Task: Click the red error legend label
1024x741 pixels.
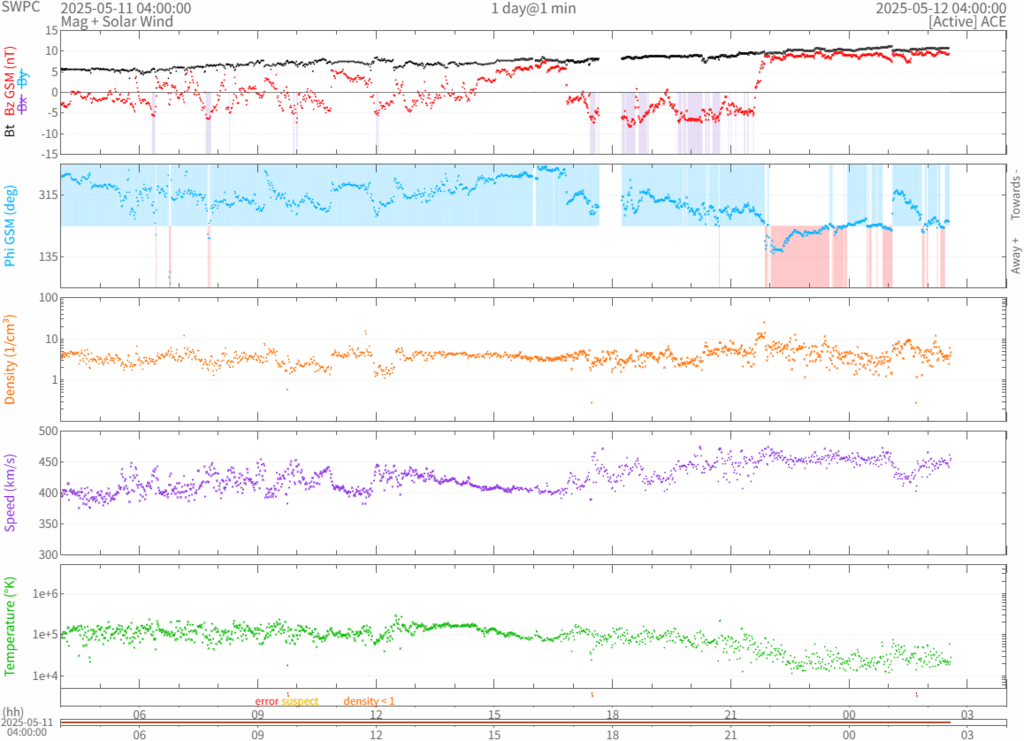Action: point(266,701)
